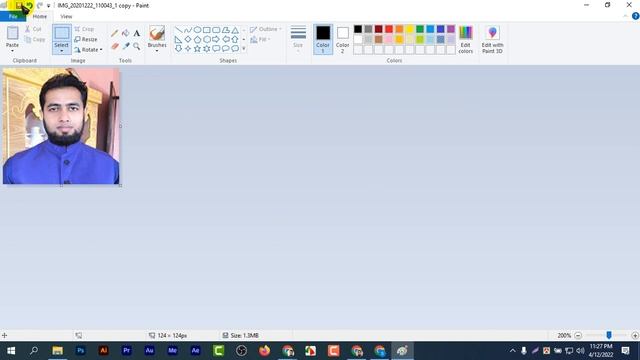Expand the Shapes gallery more arrow
Image resolution: width=640 pixels, height=360 pixels.
[x=244, y=49]
